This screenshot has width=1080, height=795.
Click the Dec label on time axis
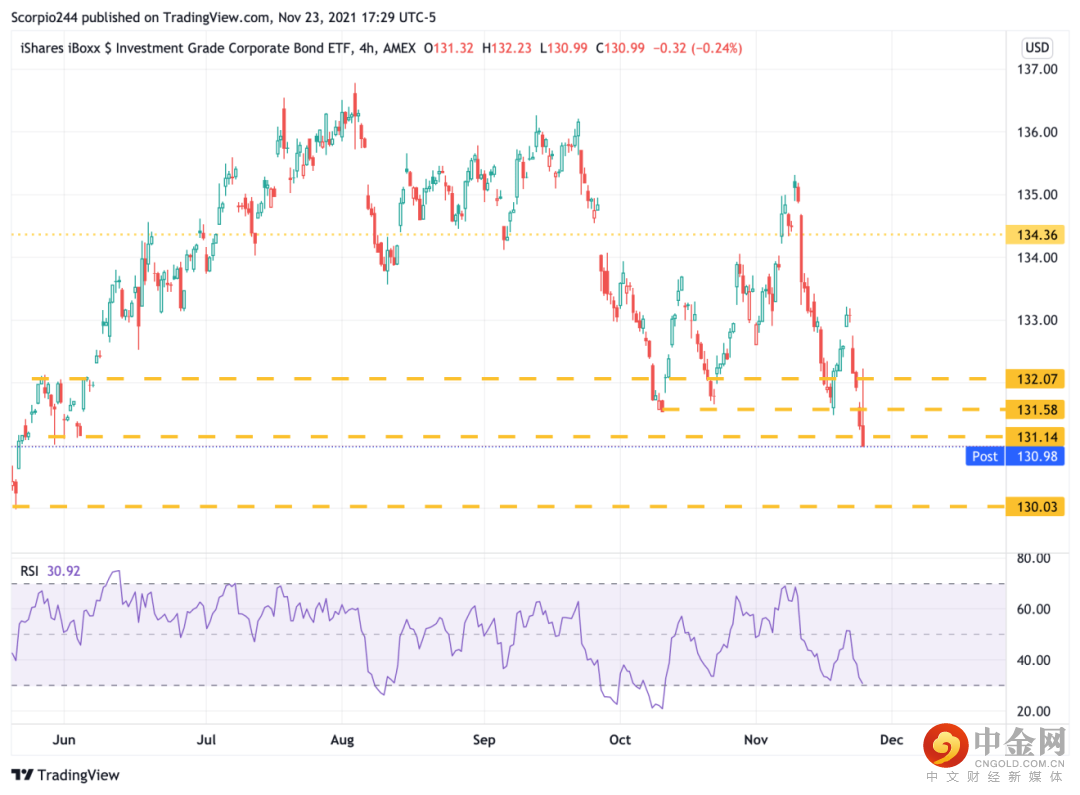click(891, 740)
